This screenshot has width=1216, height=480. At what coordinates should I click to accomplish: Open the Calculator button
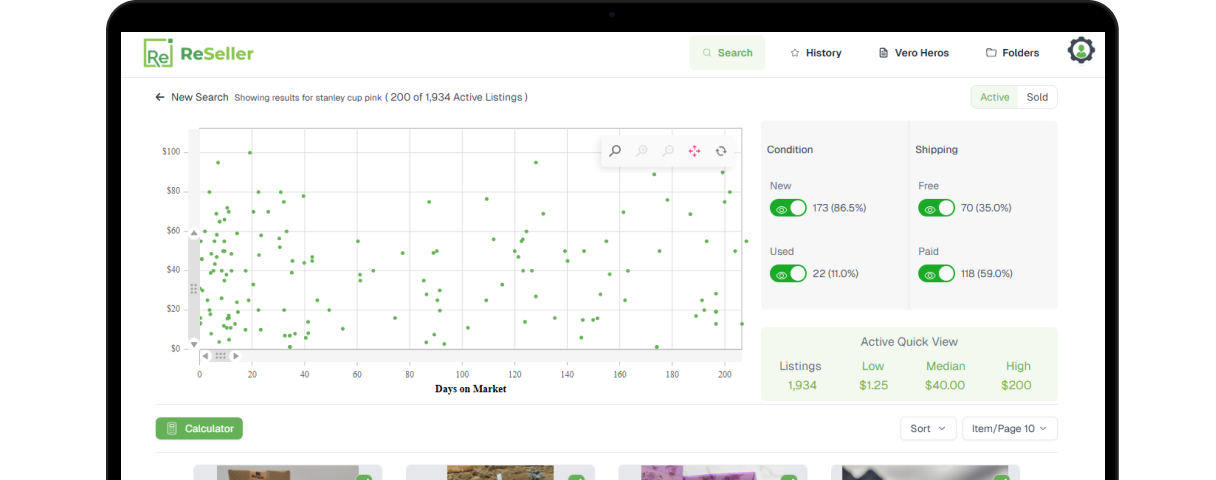coord(199,428)
